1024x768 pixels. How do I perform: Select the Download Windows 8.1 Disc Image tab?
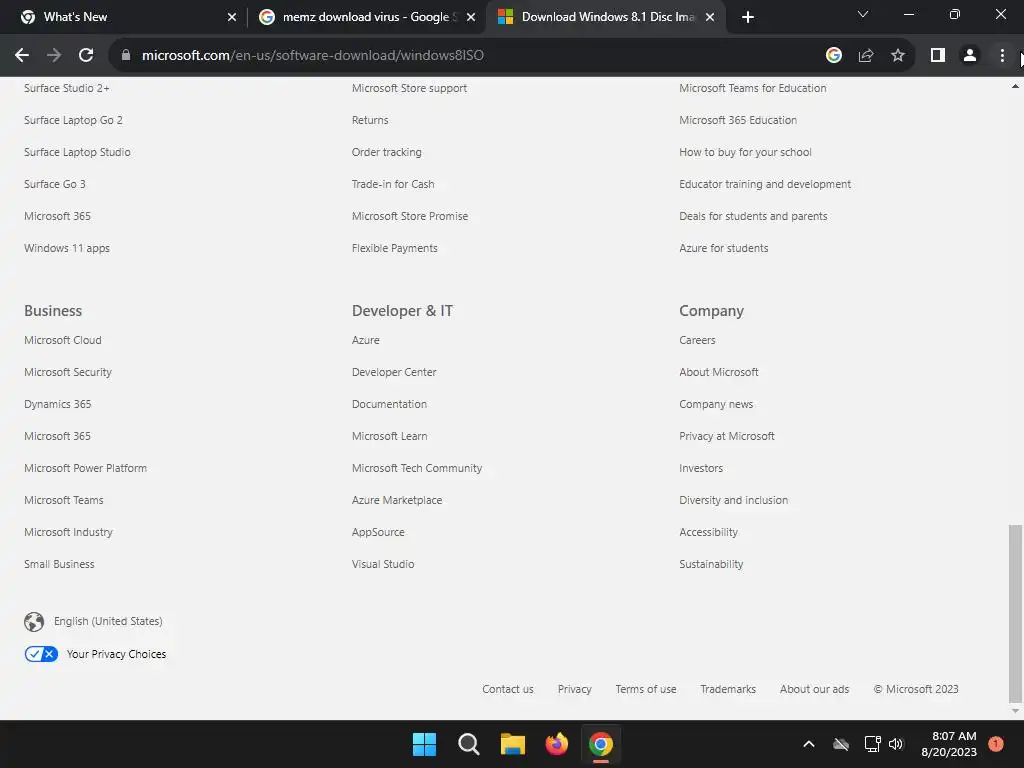pyautogui.click(x=608, y=17)
